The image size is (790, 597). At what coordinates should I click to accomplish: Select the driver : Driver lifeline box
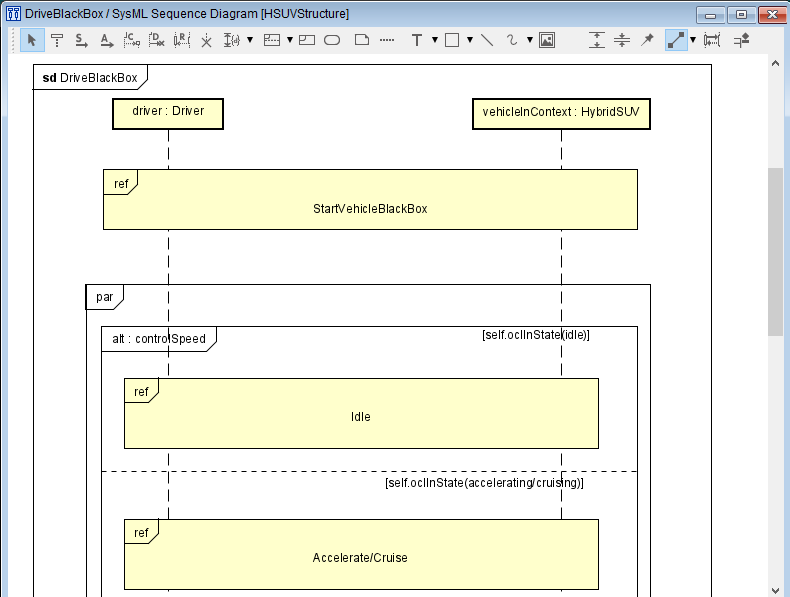(168, 114)
